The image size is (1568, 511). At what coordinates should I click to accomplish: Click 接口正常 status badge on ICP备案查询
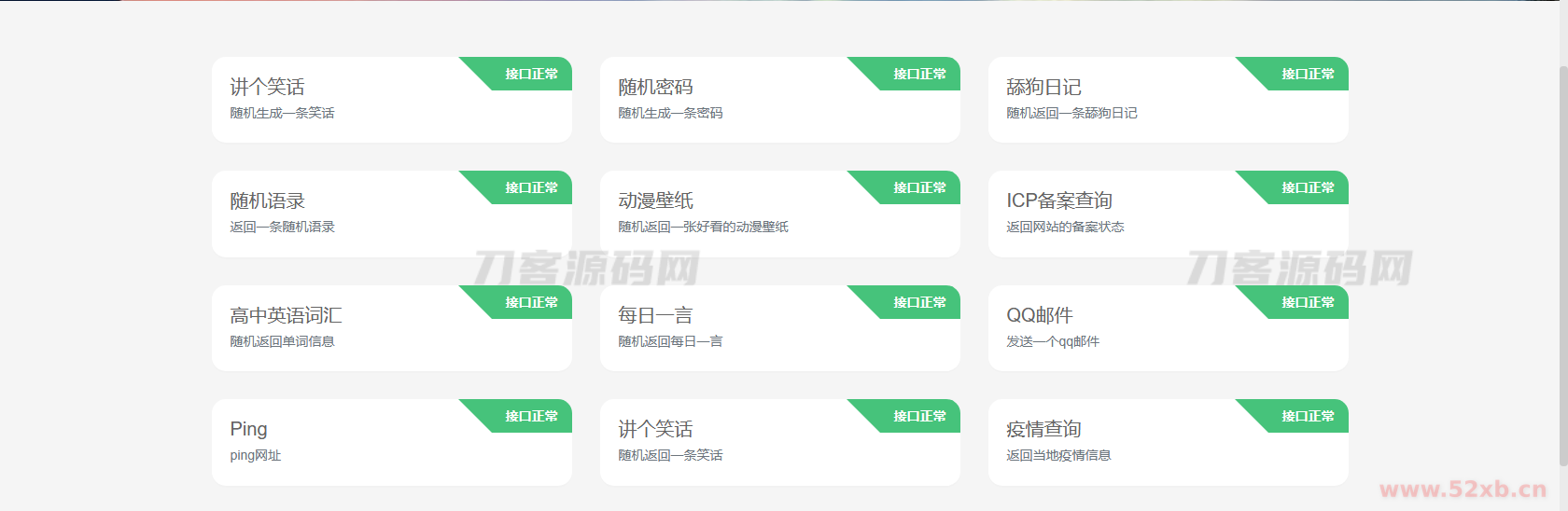[x=1307, y=187]
